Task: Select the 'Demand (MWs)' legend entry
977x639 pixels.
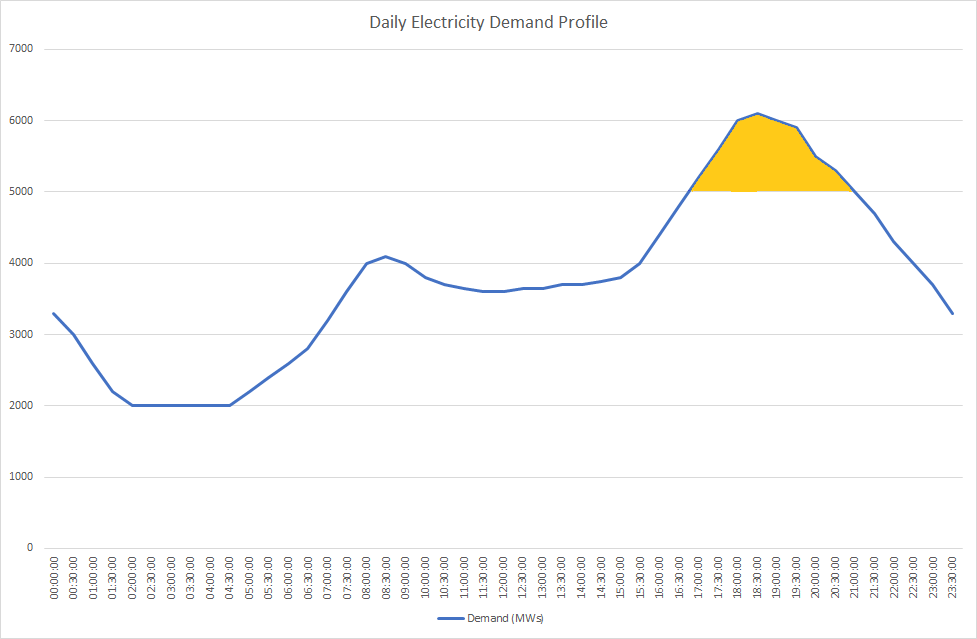Action: click(504, 618)
